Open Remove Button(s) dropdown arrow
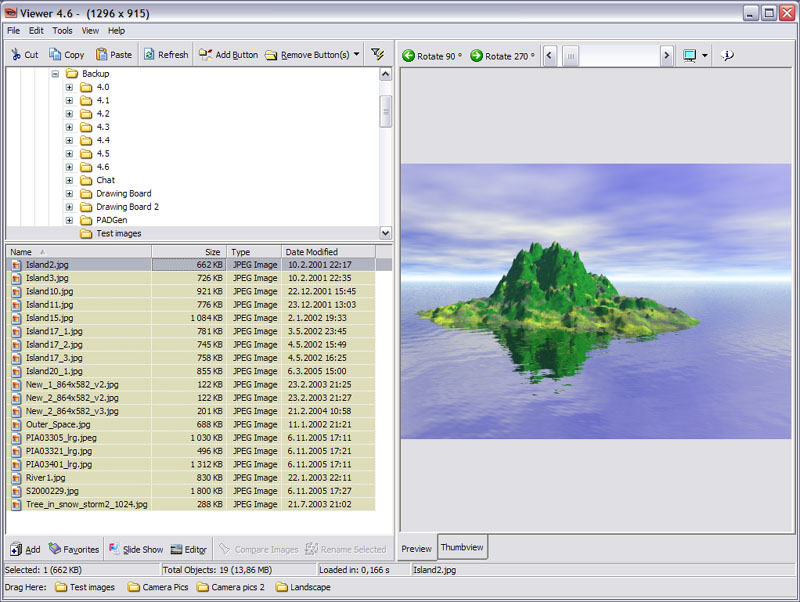The width and height of the screenshot is (800, 602). pyautogui.click(x=357, y=54)
